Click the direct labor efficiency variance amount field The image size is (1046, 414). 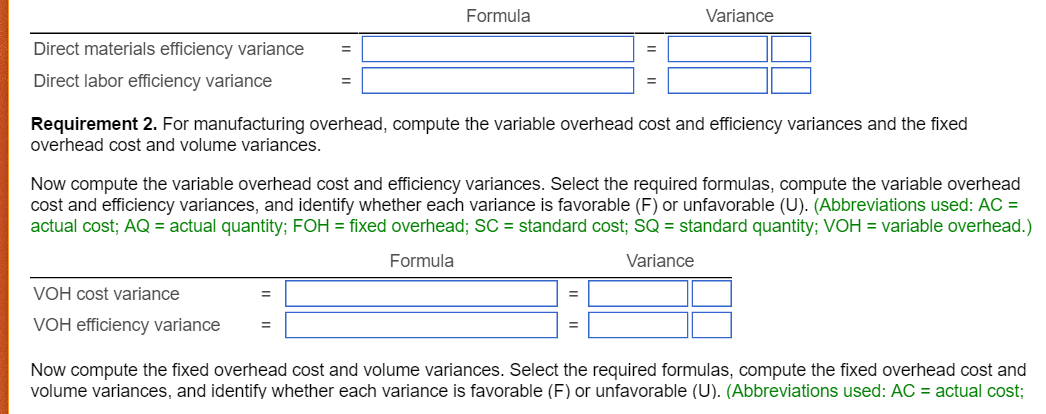718,81
